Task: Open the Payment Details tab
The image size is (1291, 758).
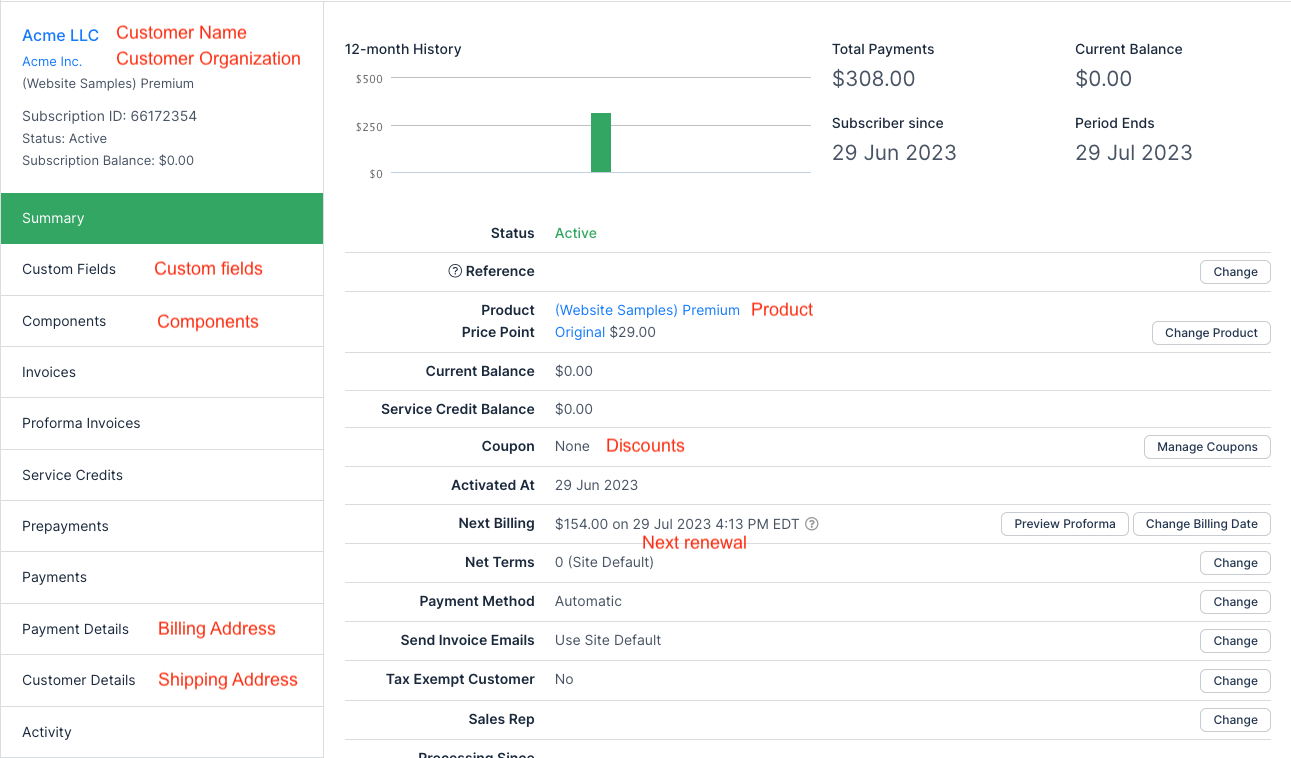Action: tap(75, 629)
